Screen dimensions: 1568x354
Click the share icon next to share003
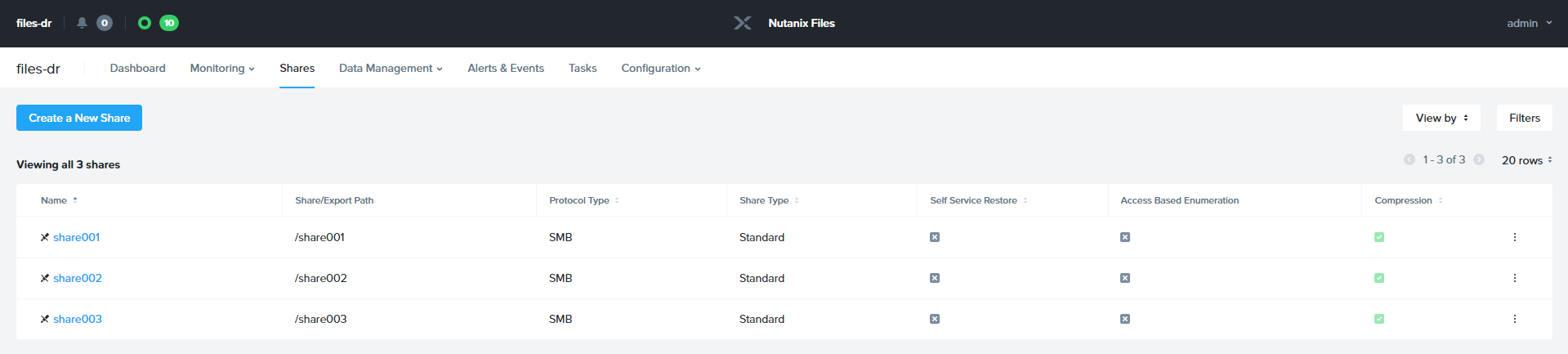pyautogui.click(x=45, y=319)
